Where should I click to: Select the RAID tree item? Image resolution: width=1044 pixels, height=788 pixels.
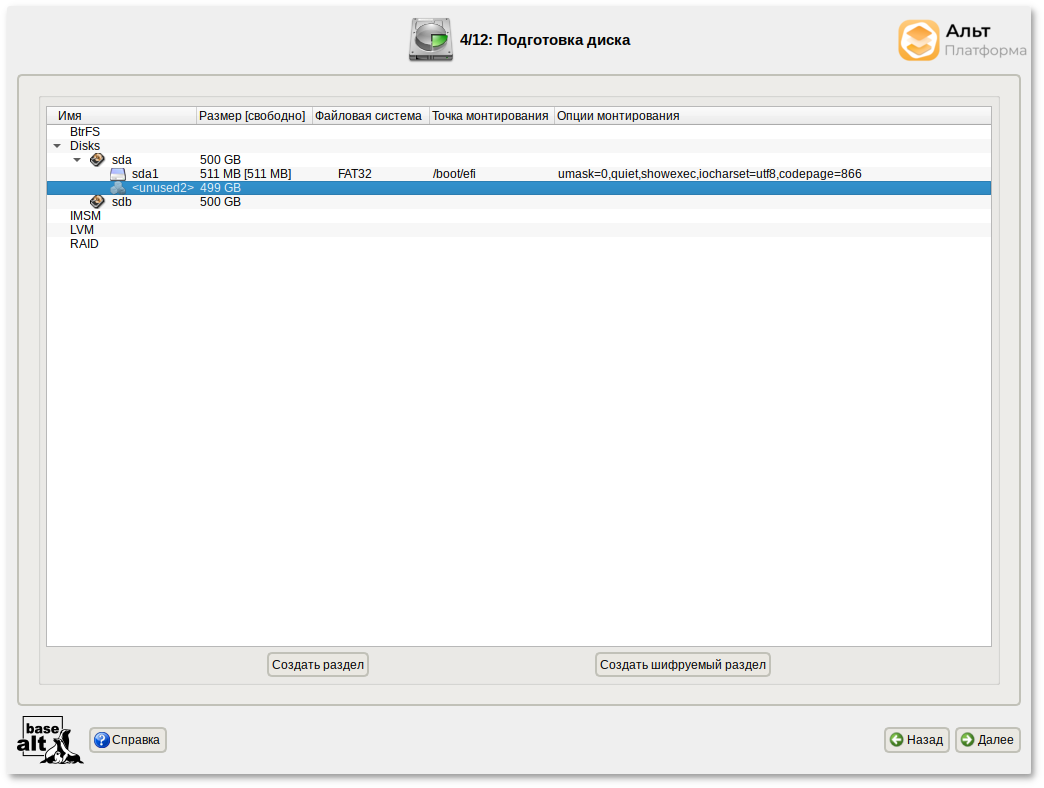84,244
